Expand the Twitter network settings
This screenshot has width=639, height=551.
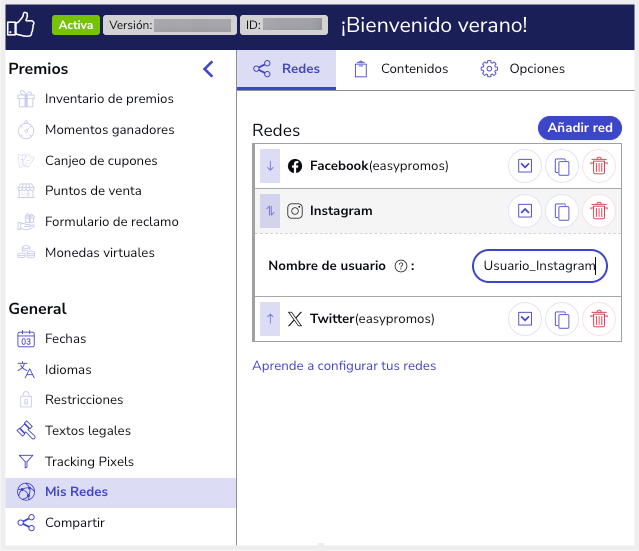click(525, 319)
